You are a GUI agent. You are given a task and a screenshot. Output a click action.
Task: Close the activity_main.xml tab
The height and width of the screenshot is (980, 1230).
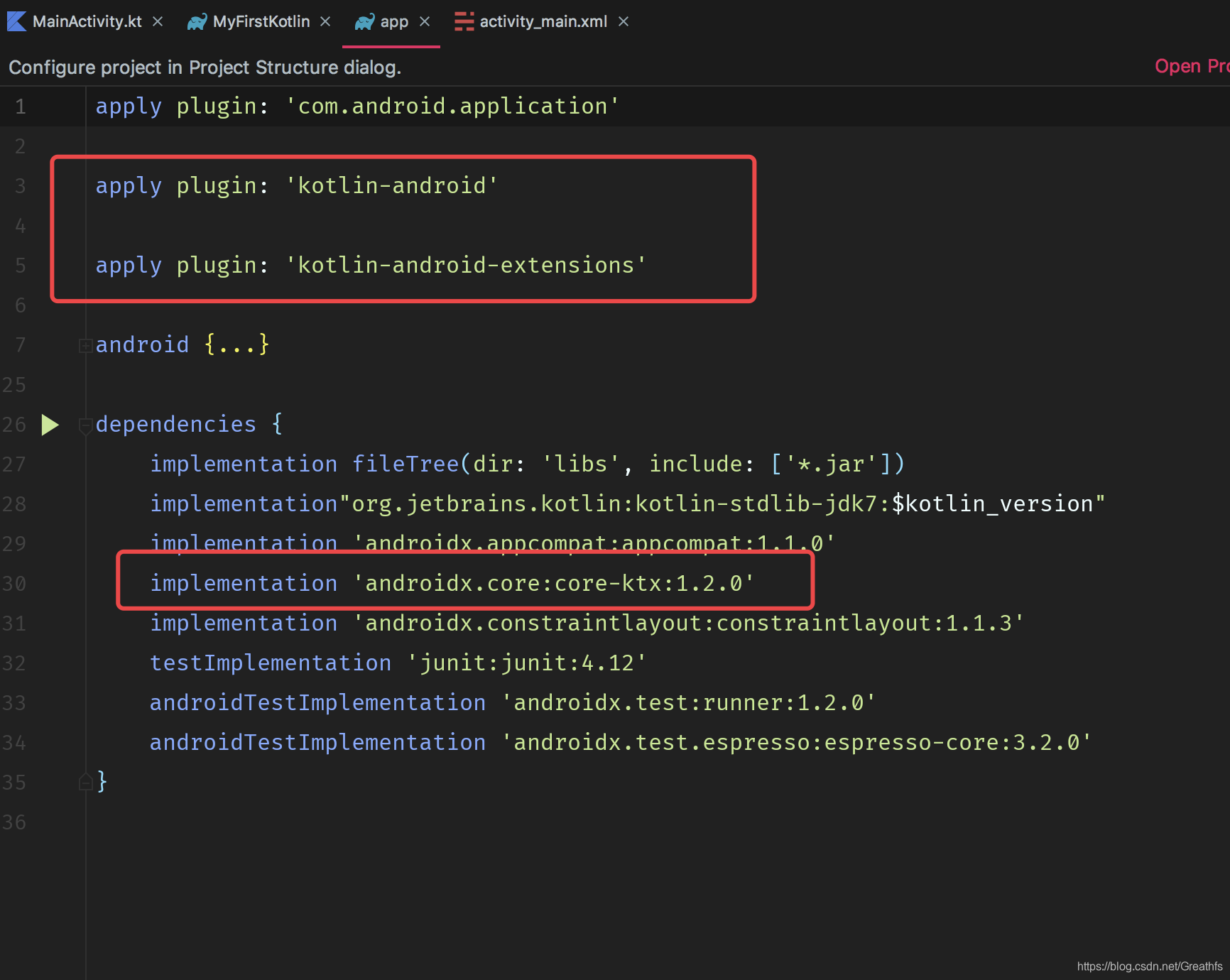pos(624,21)
